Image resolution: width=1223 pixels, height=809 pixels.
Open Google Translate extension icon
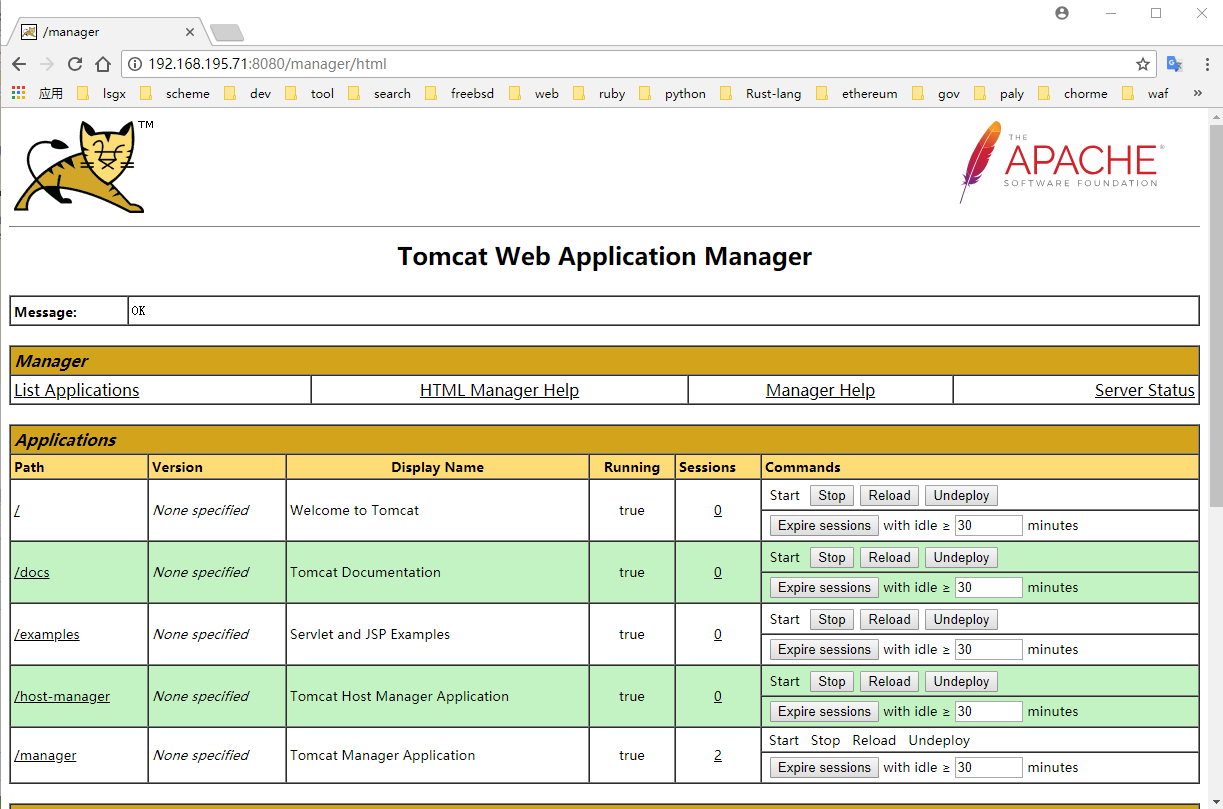pos(1174,64)
